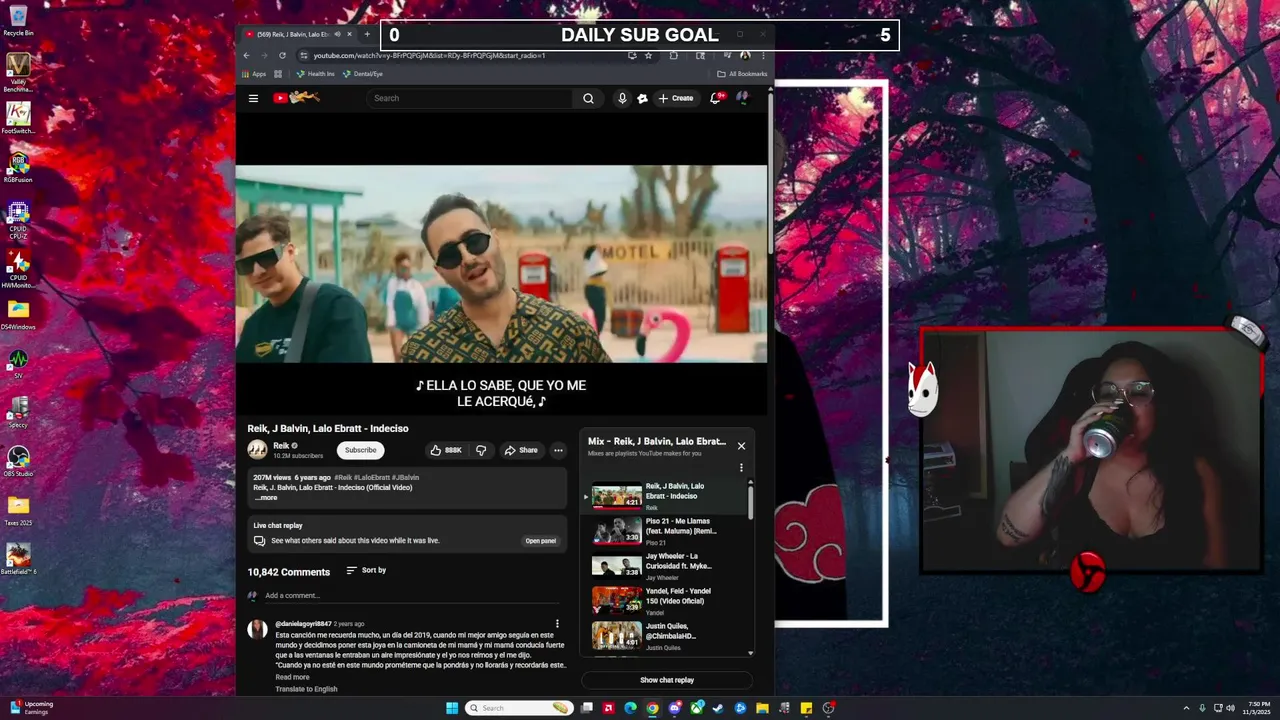Click the Subscribe button for Reik
1280x720 pixels.
361,450
